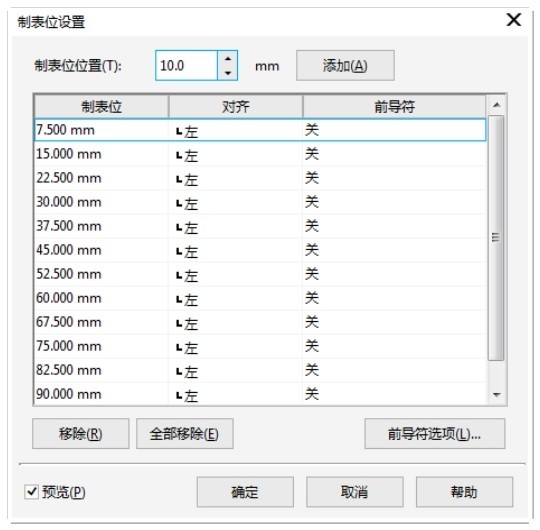540x530 pixels.
Task: Click the list scrollbar down arrow
Action: 496,395
